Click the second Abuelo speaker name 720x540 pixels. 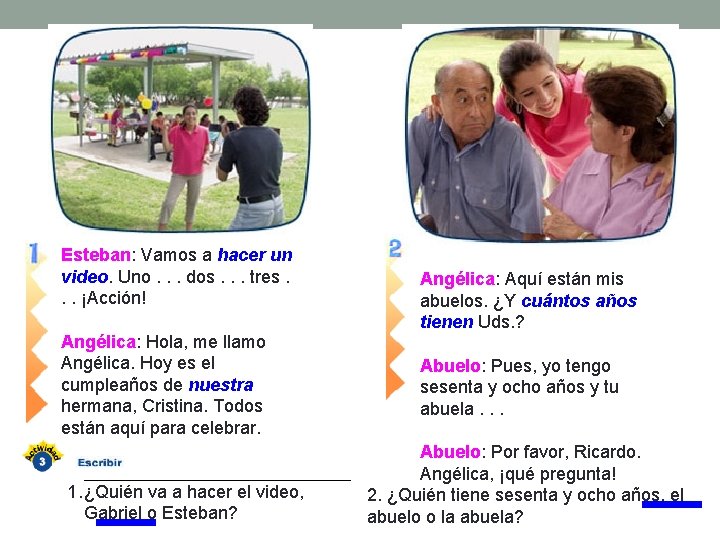(x=450, y=452)
